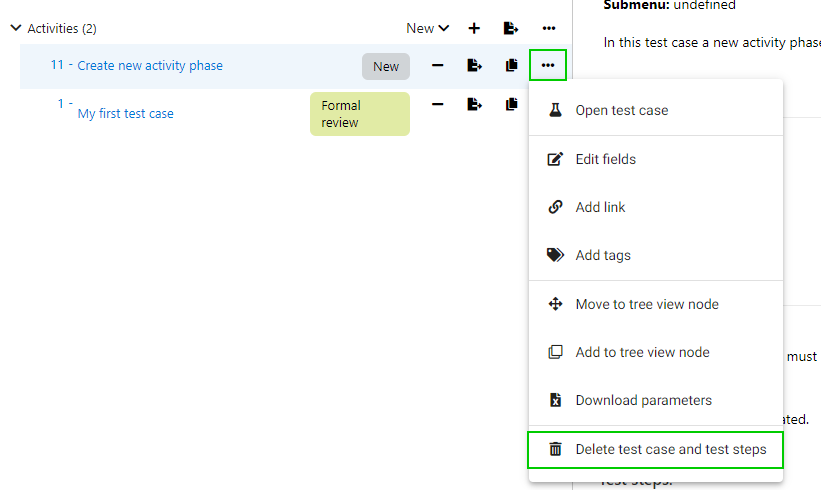
Task: Click export icon in Activities header row
Action: pos(511,28)
